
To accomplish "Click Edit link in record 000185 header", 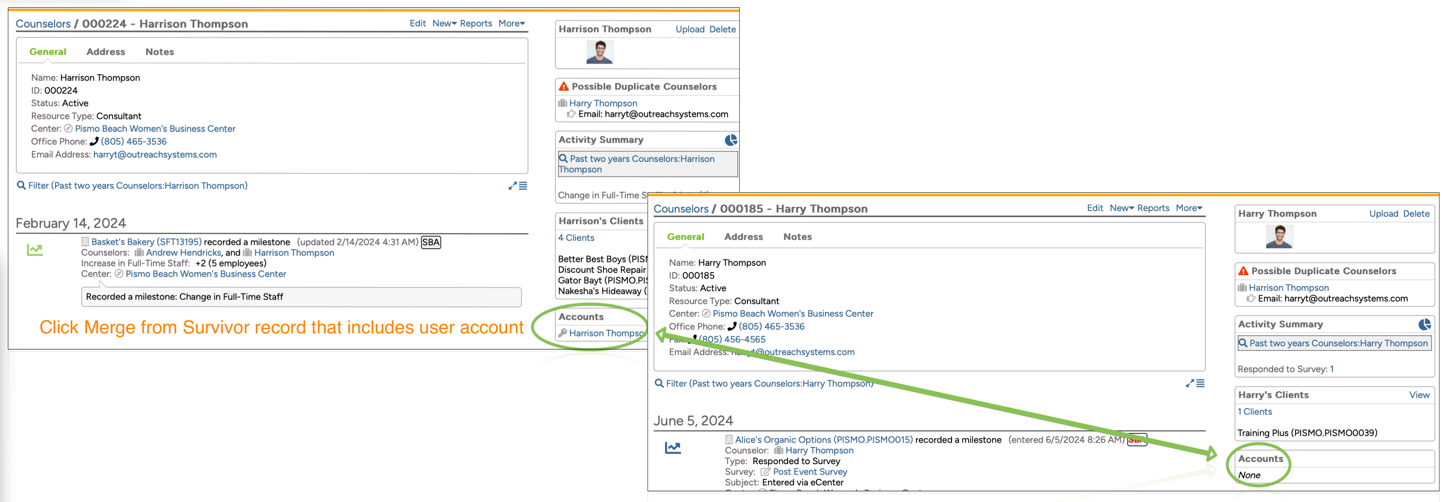I will [1095, 208].
